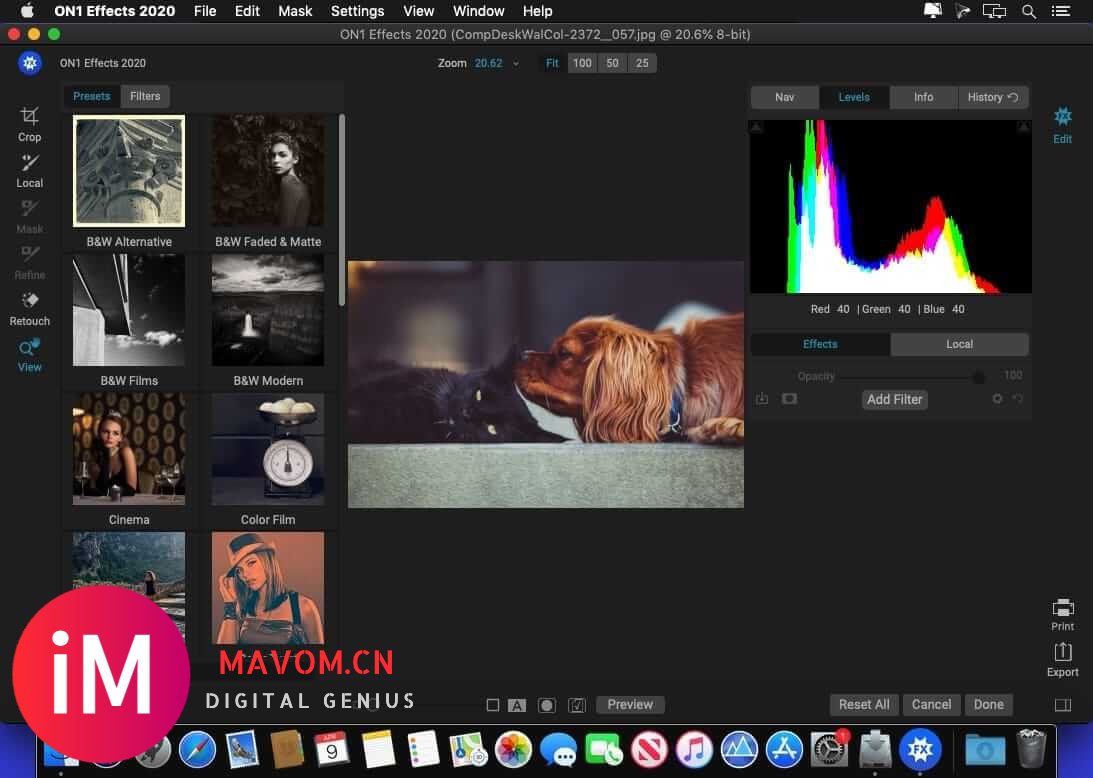
Task: Open the Mask menu in the menu bar
Action: point(295,11)
